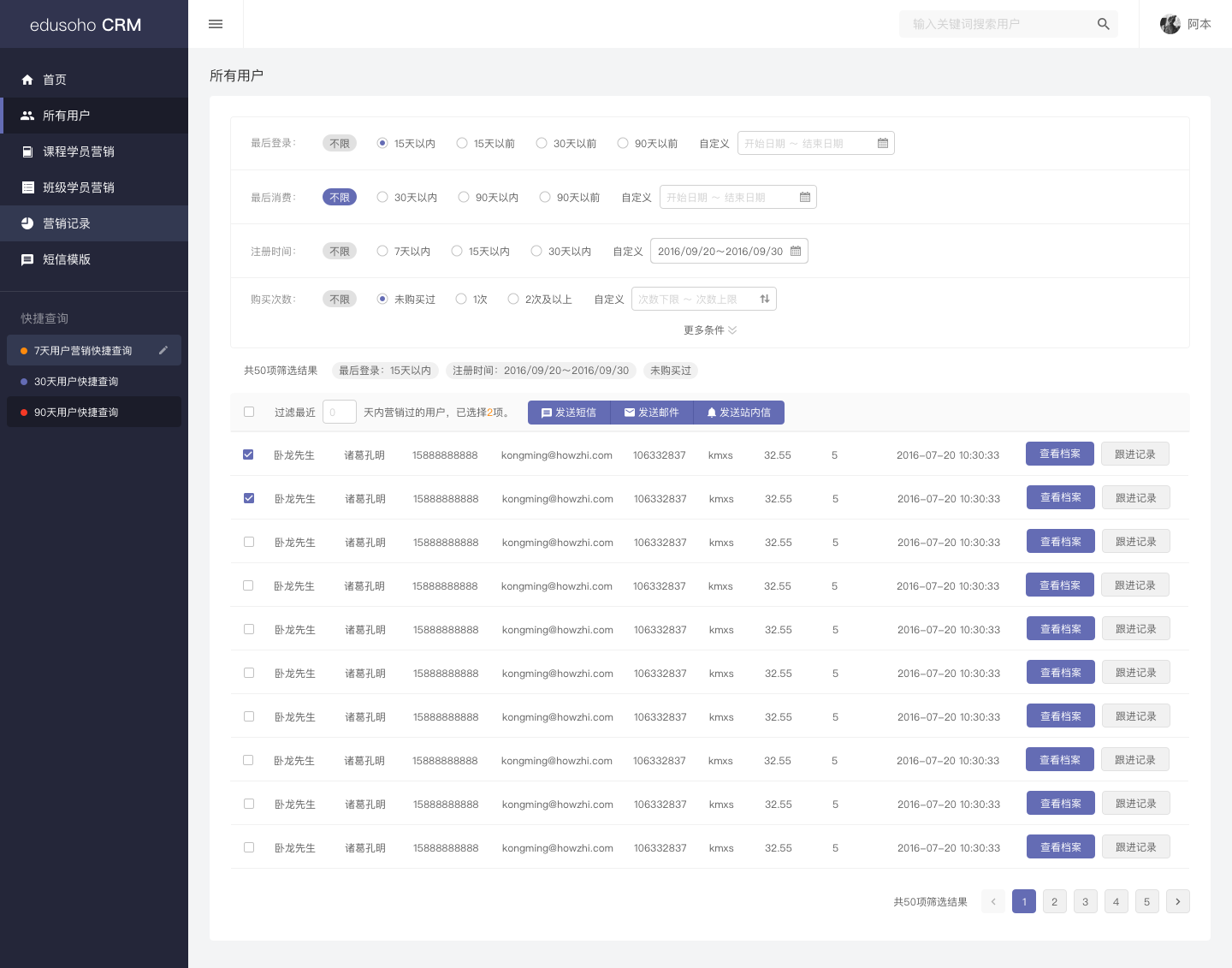This screenshot has width=1232, height=968.
Task: Uncheck the second selected user row checkbox
Action: (x=248, y=497)
